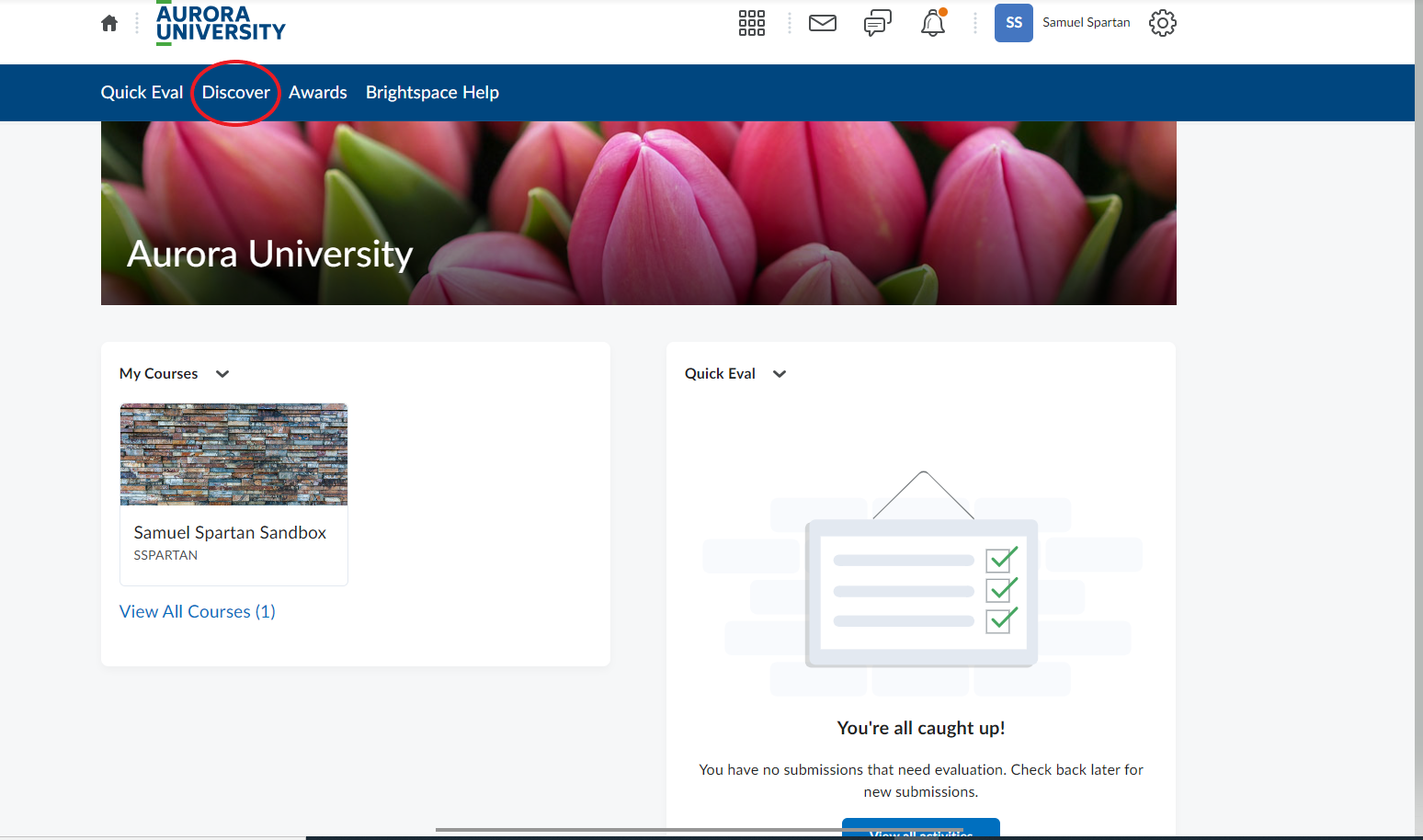The image size is (1423, 840).
Task: Open the notifications bell icon
Action: click(933, 23)
